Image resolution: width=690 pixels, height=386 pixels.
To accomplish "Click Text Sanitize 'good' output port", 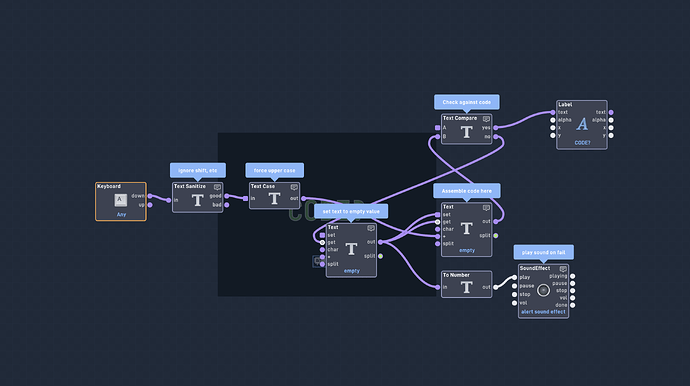I will click(227, 196).
